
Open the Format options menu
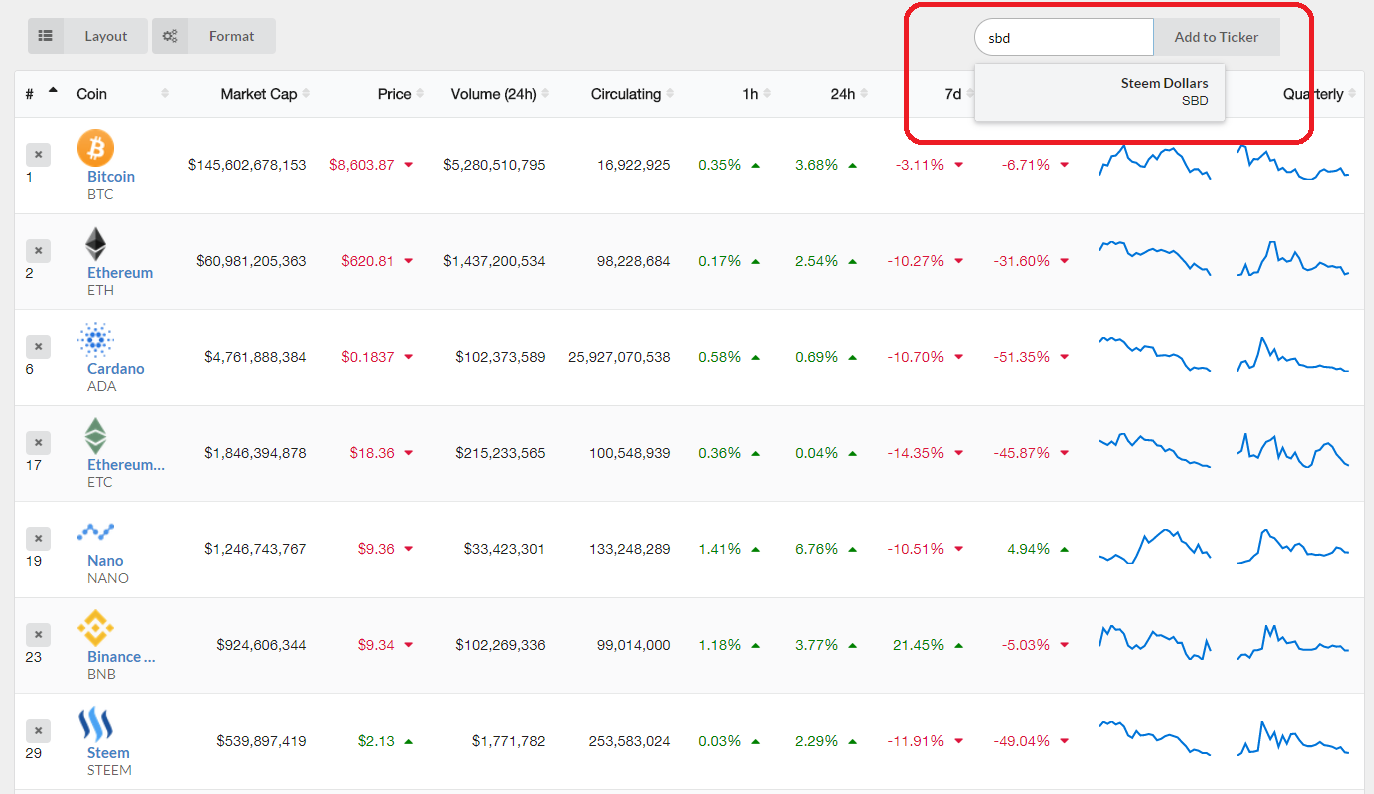pyautogui.click(x=214, y=36)
